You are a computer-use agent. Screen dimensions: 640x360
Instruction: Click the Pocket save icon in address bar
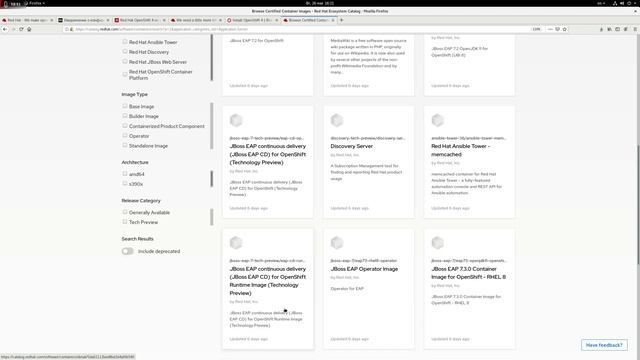tap(558, 29)
